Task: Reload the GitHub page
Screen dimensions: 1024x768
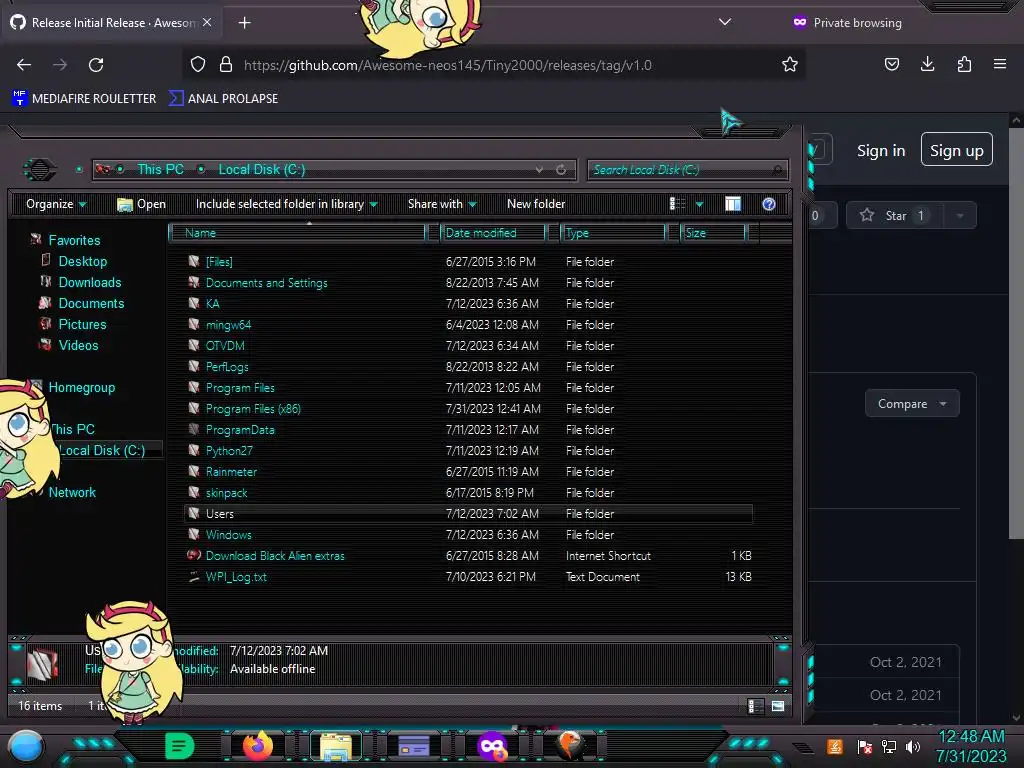Action: (x=96, y=65)
